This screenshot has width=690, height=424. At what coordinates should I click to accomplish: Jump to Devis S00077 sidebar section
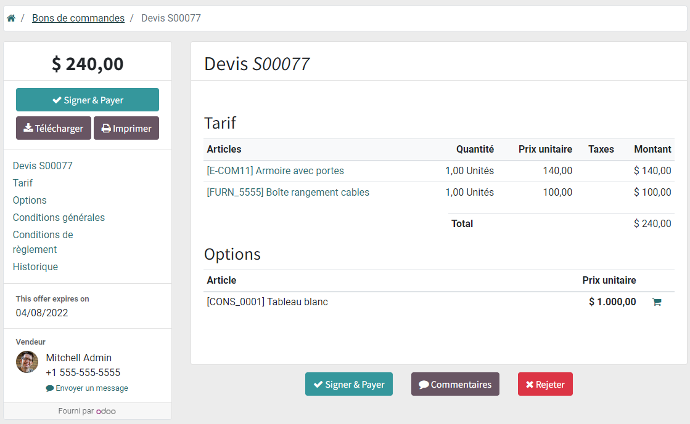(43, 166)
